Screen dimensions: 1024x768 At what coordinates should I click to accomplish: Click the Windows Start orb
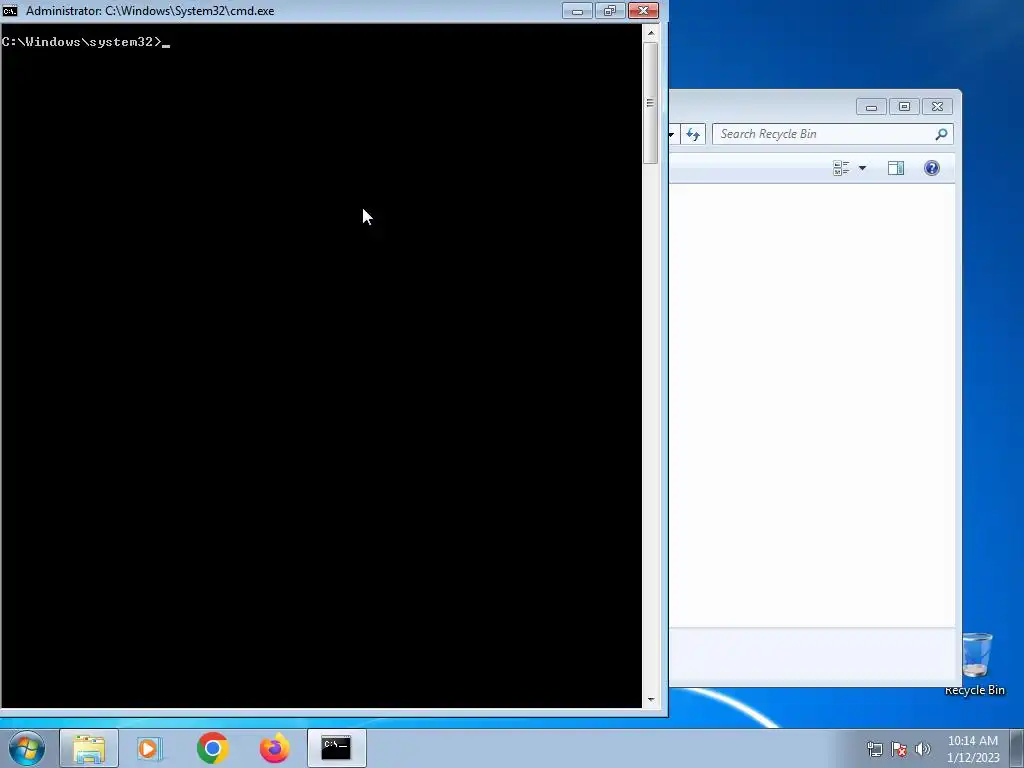point(27,748)
